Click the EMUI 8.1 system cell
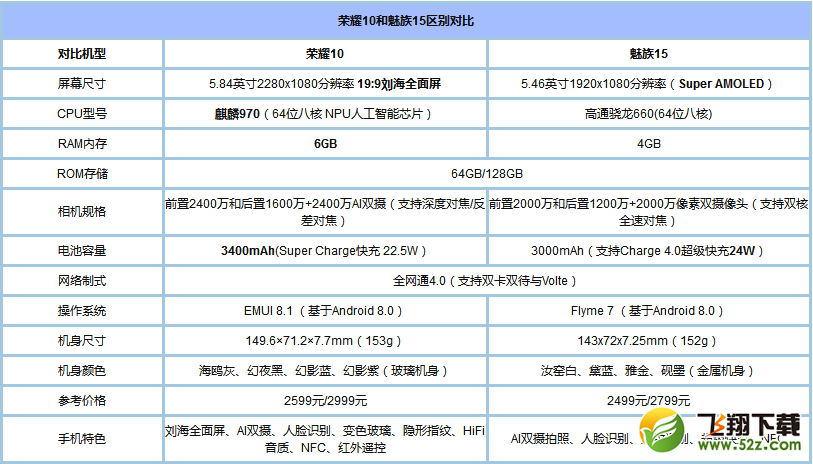Screen dimensions: 813x464 click(325, 311)
